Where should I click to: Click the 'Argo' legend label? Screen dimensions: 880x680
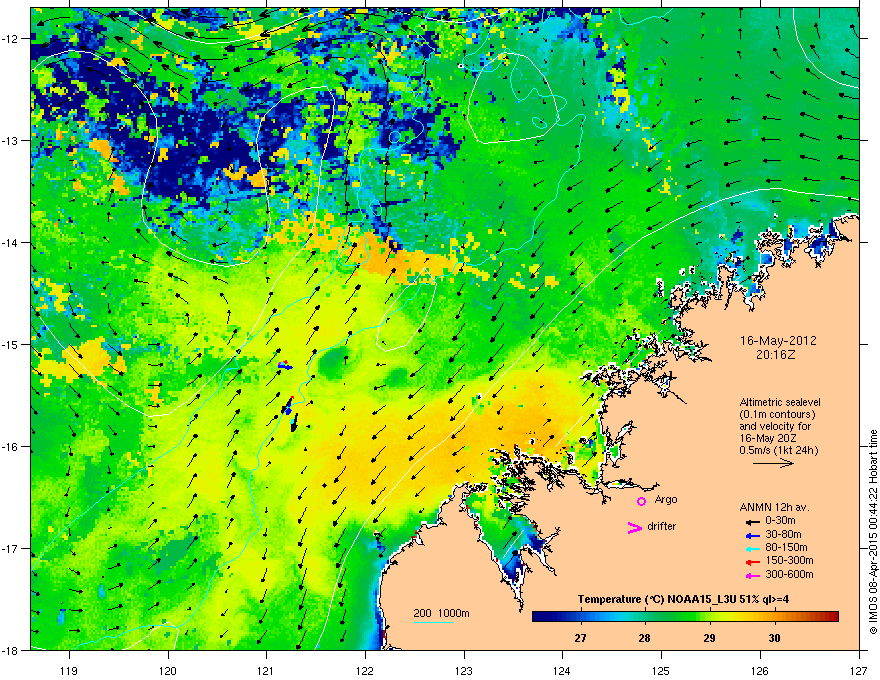point(666,499)
